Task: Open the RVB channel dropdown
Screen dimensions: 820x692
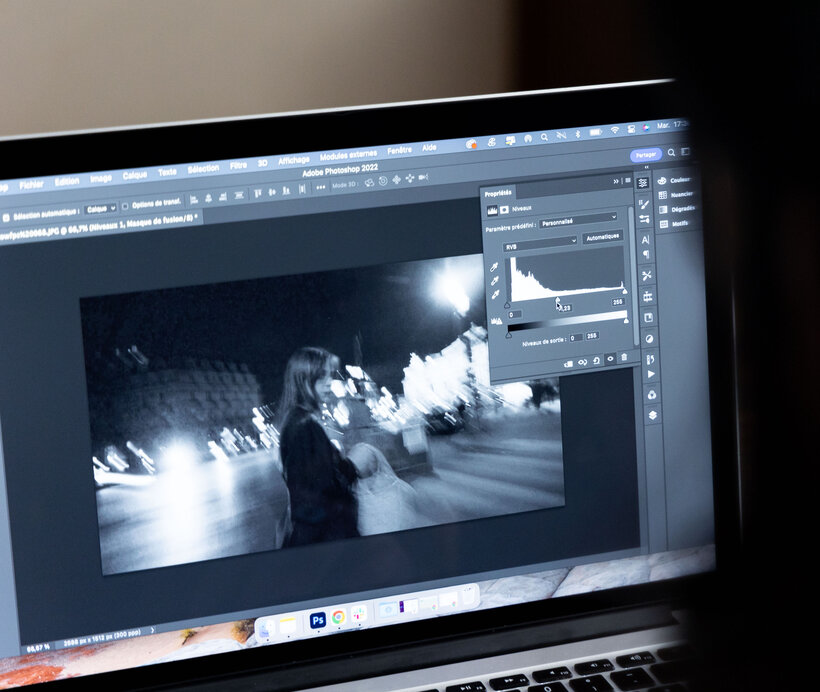Action: [x=540, y=244]
